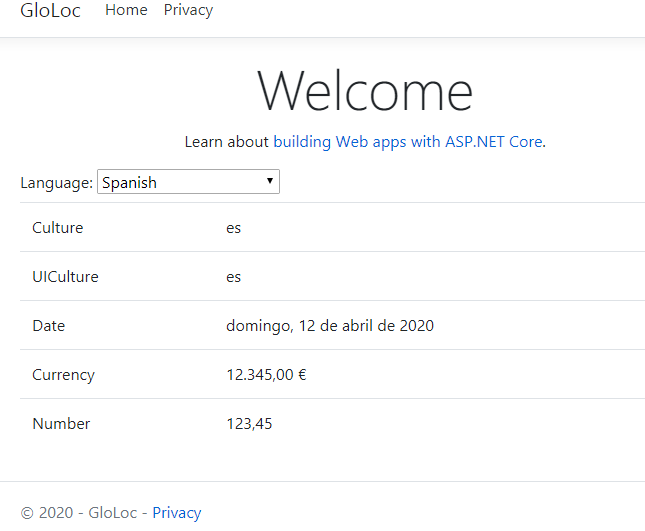Click the 'UICulture' row label
The width and height of the screenshot is (645, 531).
coord(65,276)
